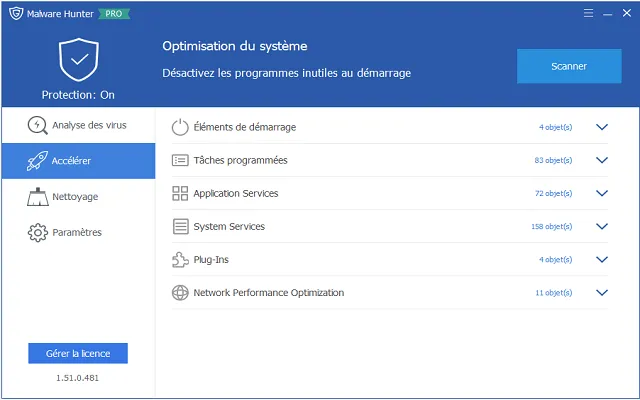Expand Application Services with its chevron
Image resolution: width=640 pixels, height=400 pixels.
(602, 193)
